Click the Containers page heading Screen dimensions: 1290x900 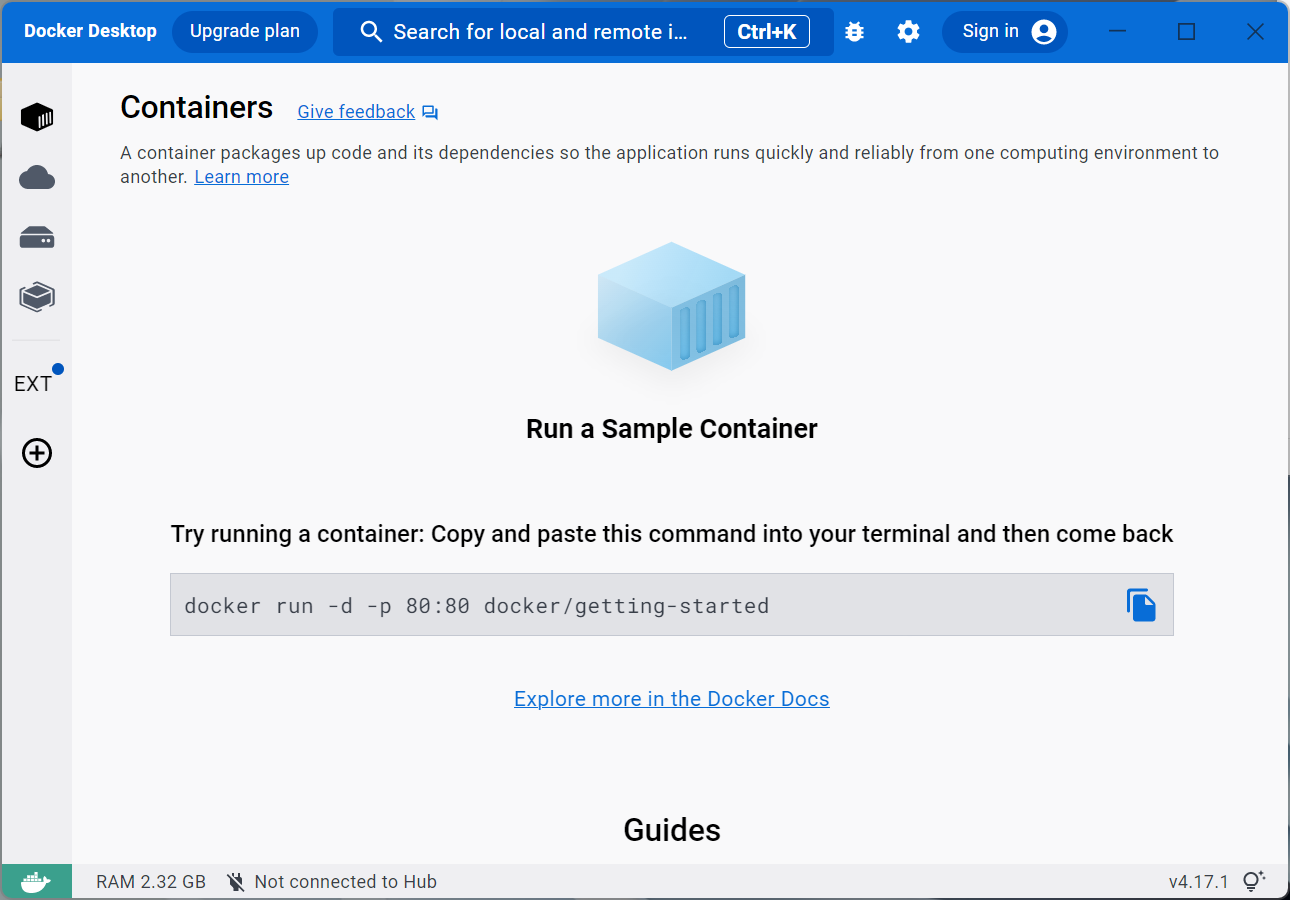197,108
